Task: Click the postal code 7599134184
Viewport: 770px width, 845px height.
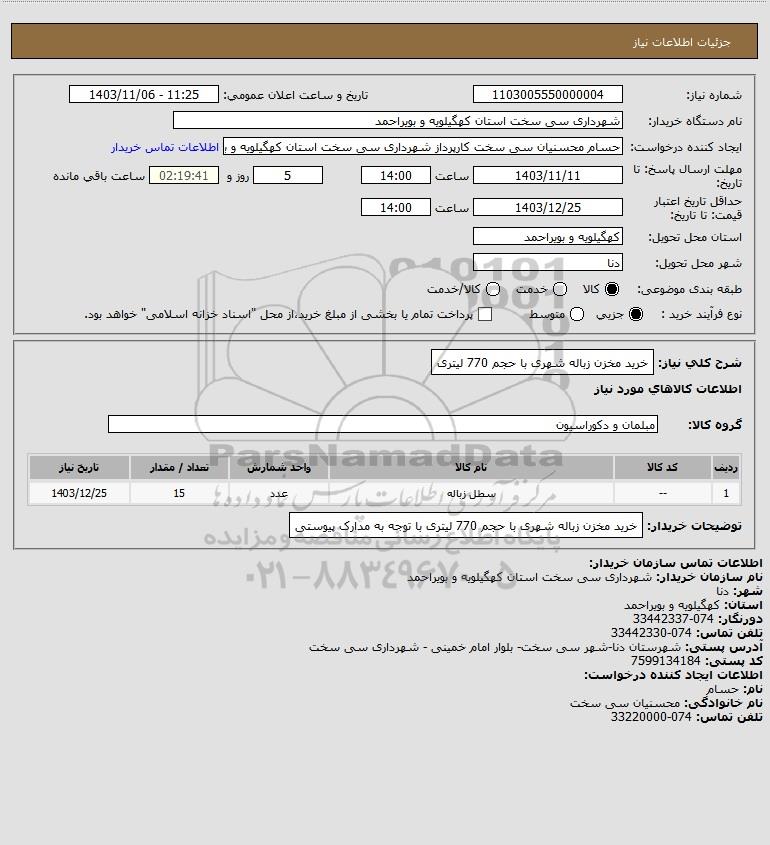Action: click(665, 661)
